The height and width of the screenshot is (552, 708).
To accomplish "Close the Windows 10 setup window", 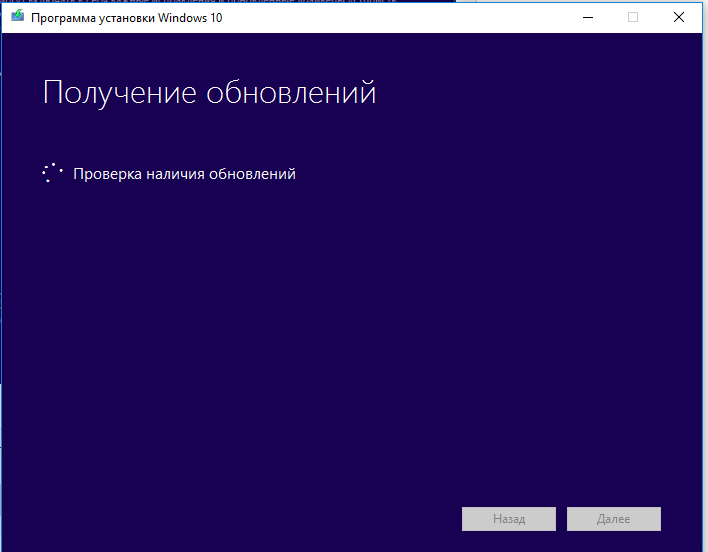I will [x=679, y=18].
